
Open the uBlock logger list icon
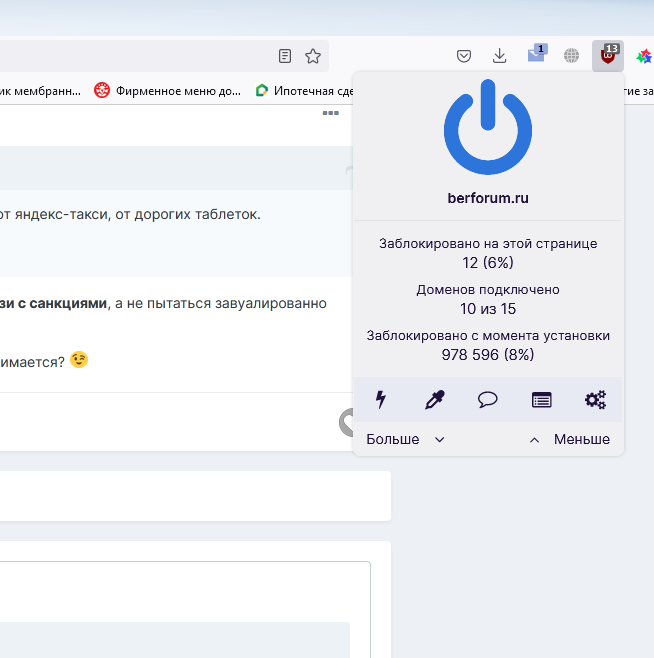(x=541, y=400)
